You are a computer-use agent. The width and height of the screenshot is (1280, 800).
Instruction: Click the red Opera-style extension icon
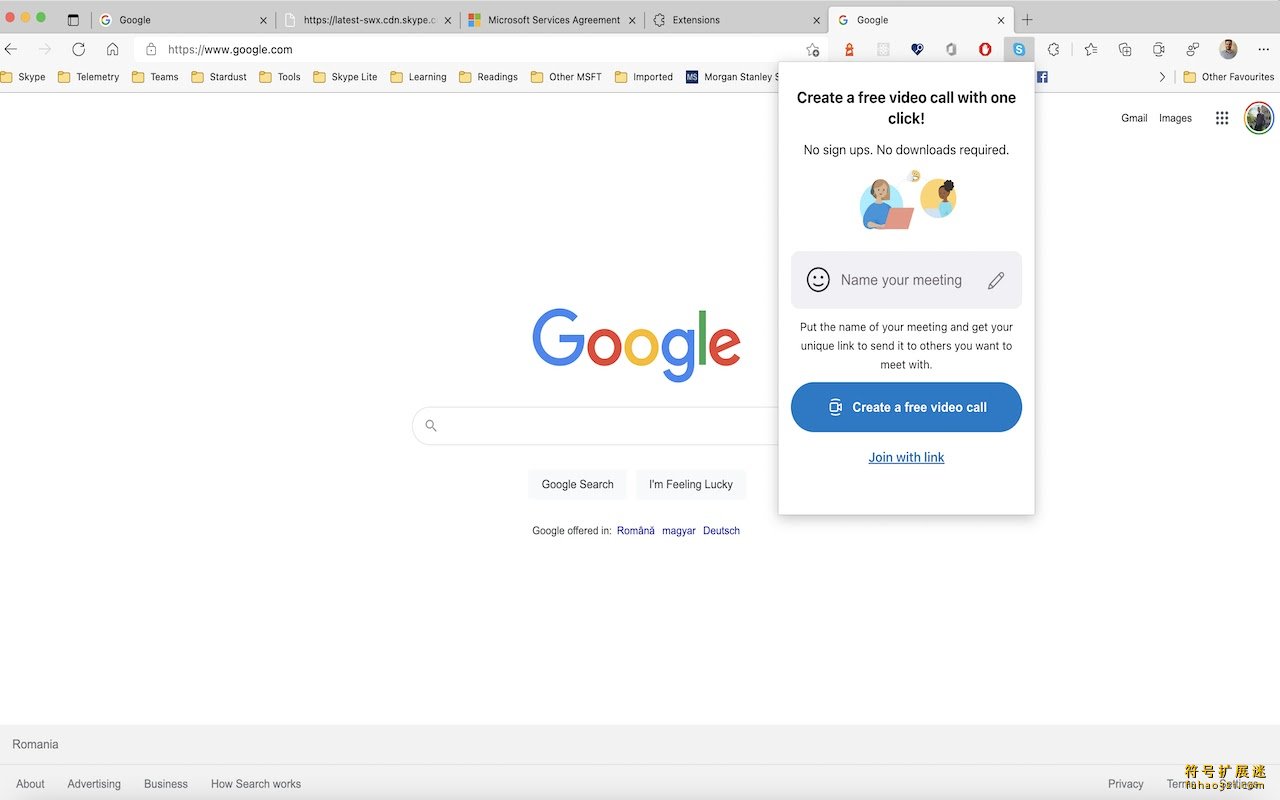[x=985, y=49]
